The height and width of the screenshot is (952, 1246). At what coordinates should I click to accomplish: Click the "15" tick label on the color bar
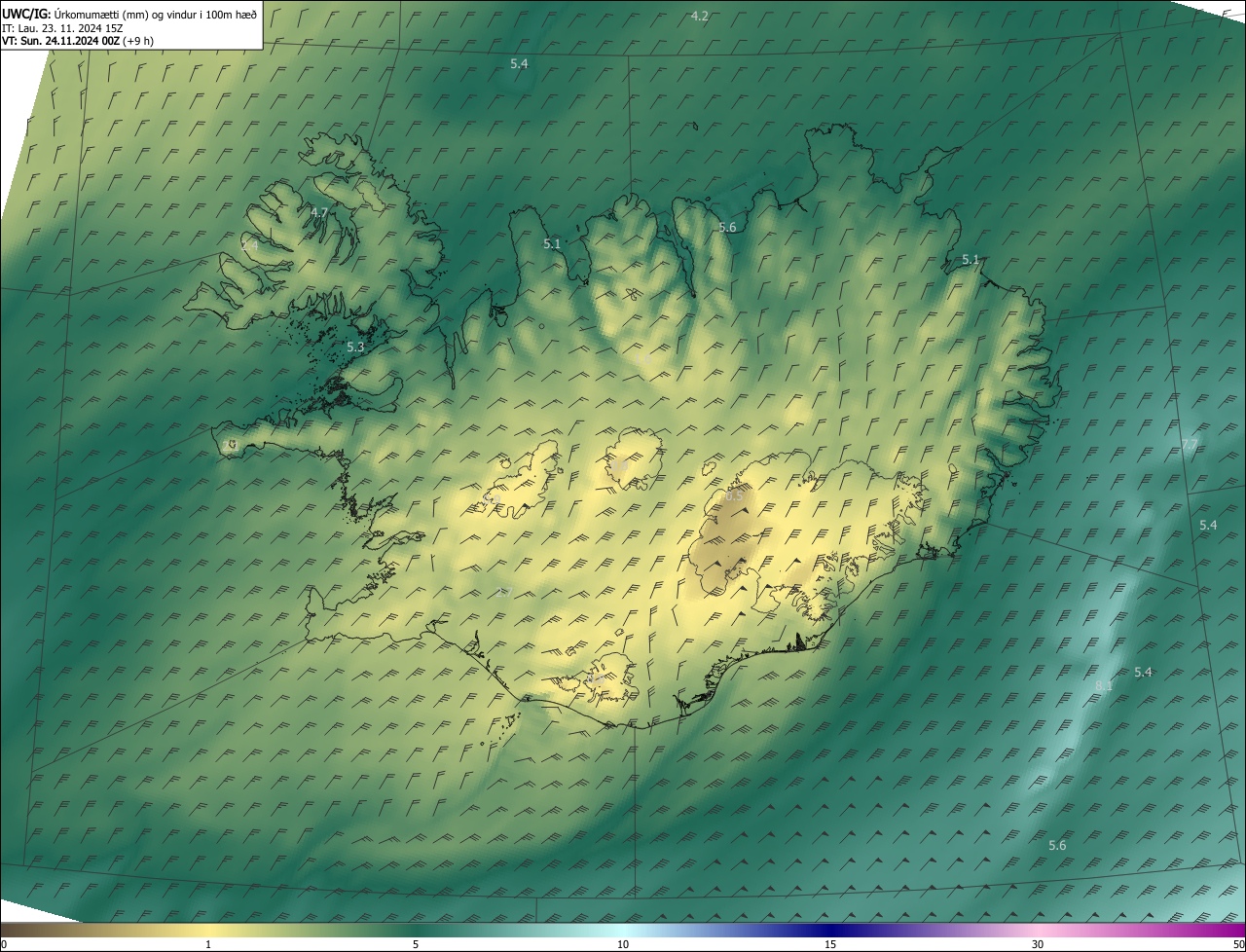pyautogui.click(x=830, y=944)
